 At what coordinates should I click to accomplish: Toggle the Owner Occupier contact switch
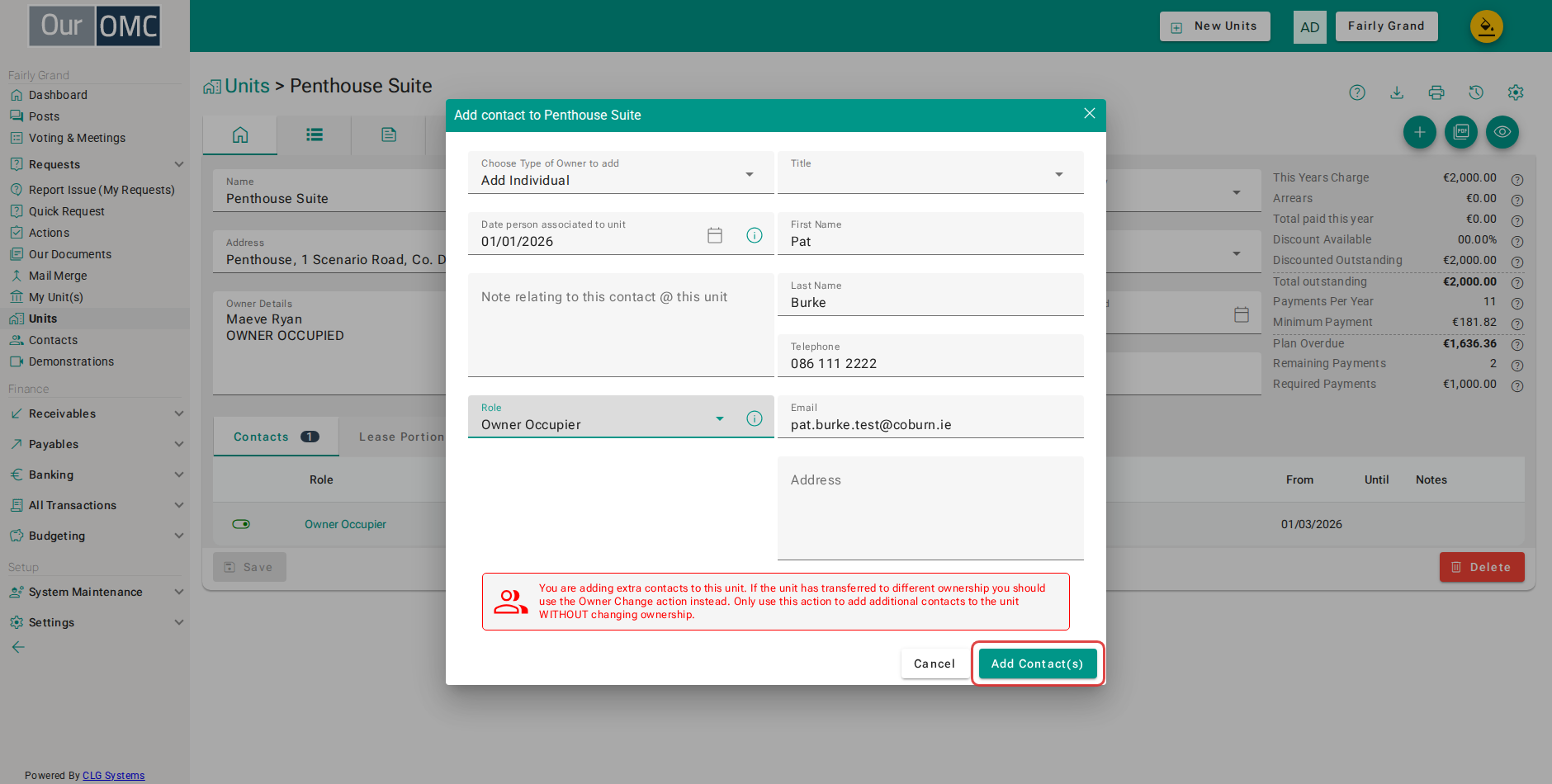tap(241, 524)
